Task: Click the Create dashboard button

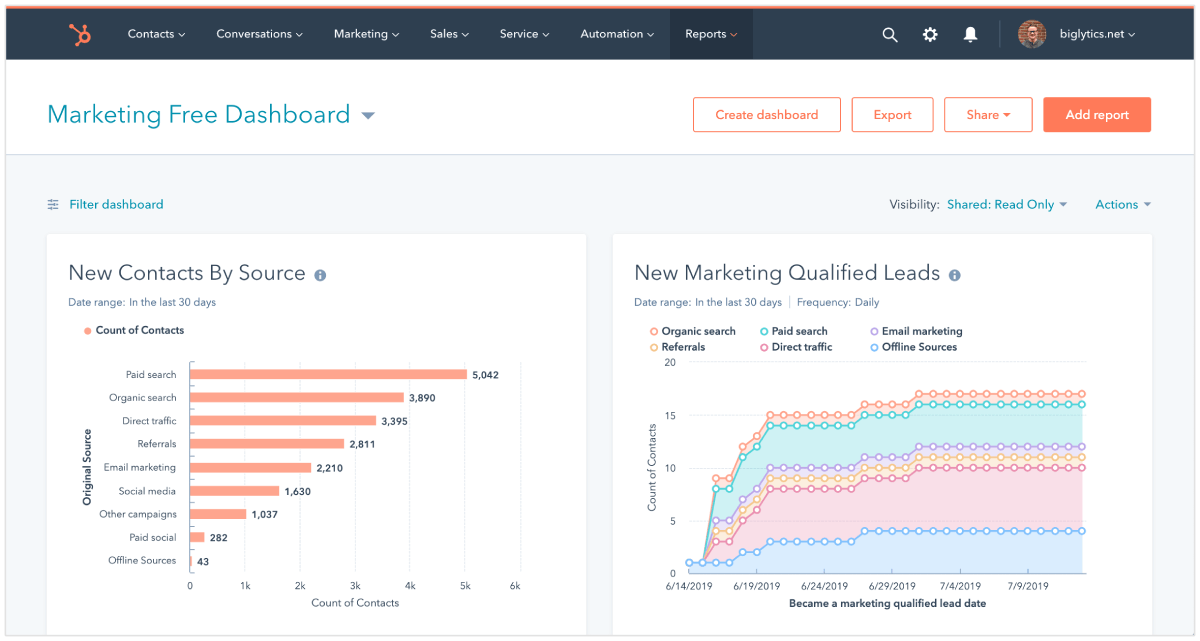Action: pos(766,115)
